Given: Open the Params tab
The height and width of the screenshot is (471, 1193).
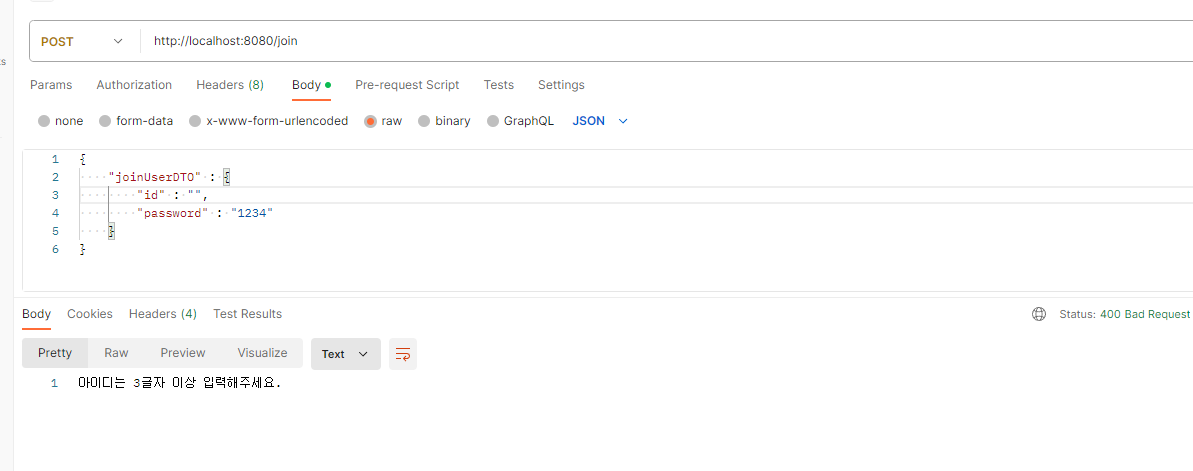Looking at the screenshot, I should click(x=51, y=85).
